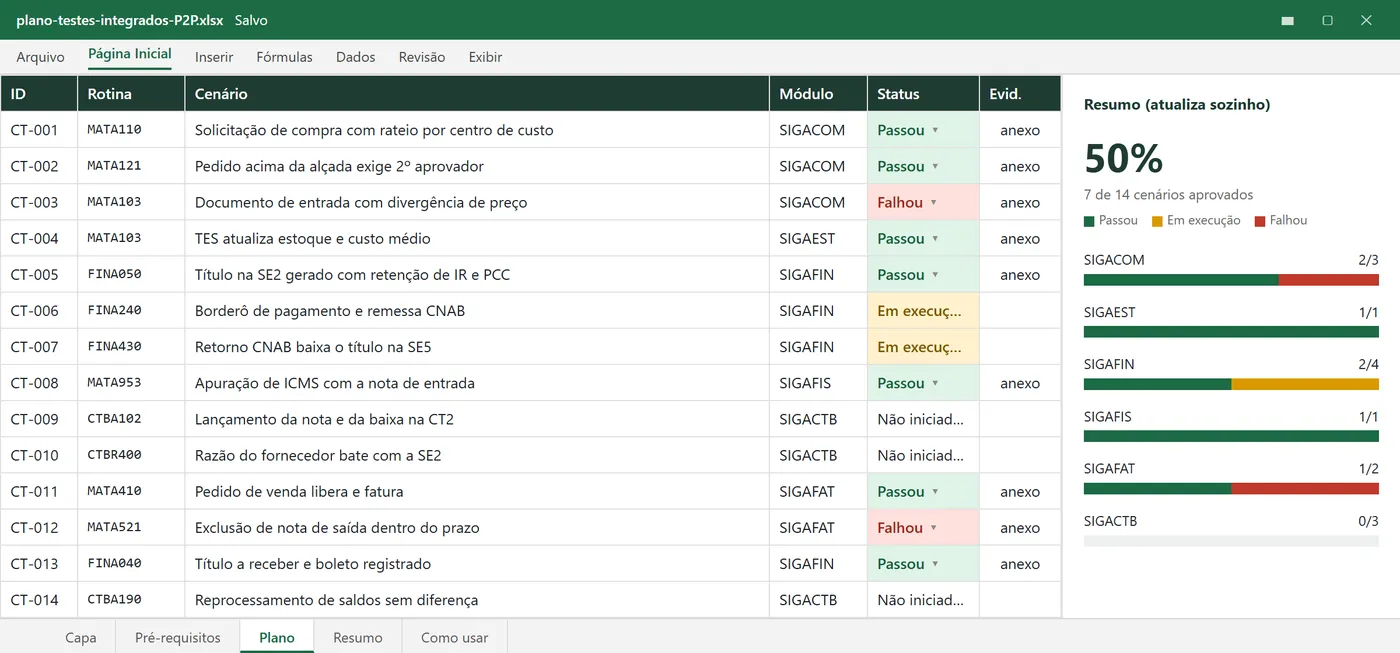The image size is (1400, 653).
Task: Switch to the Resumo sheet tab
Action: 358,637
